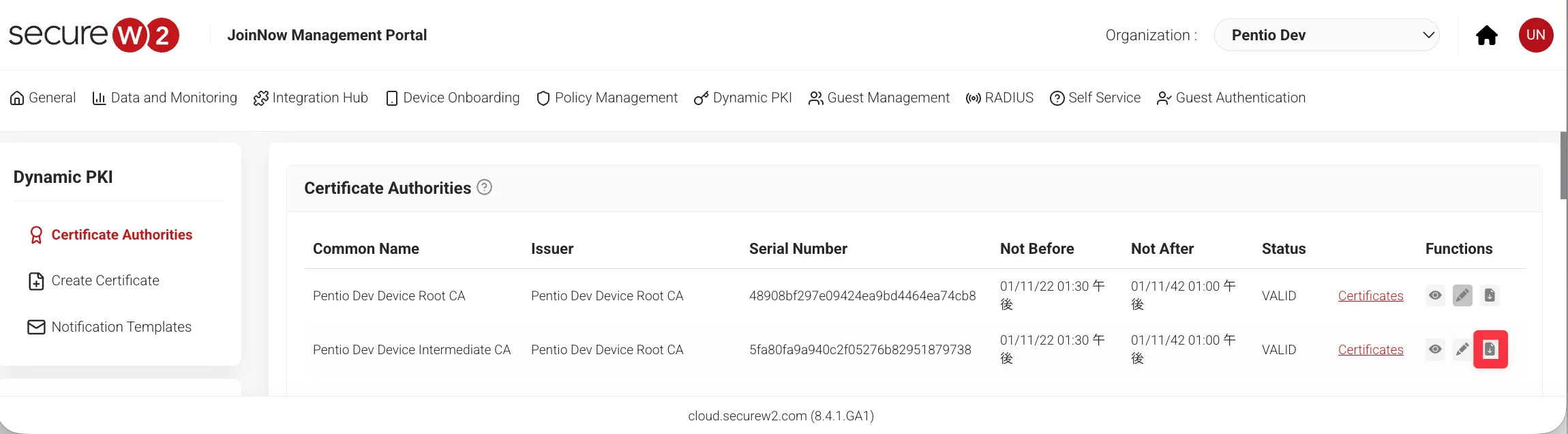This screenshot has width=1568, height=434.
Task: Open Certificates link for Intermediate CA row
Action: (x=1370, y=349)
